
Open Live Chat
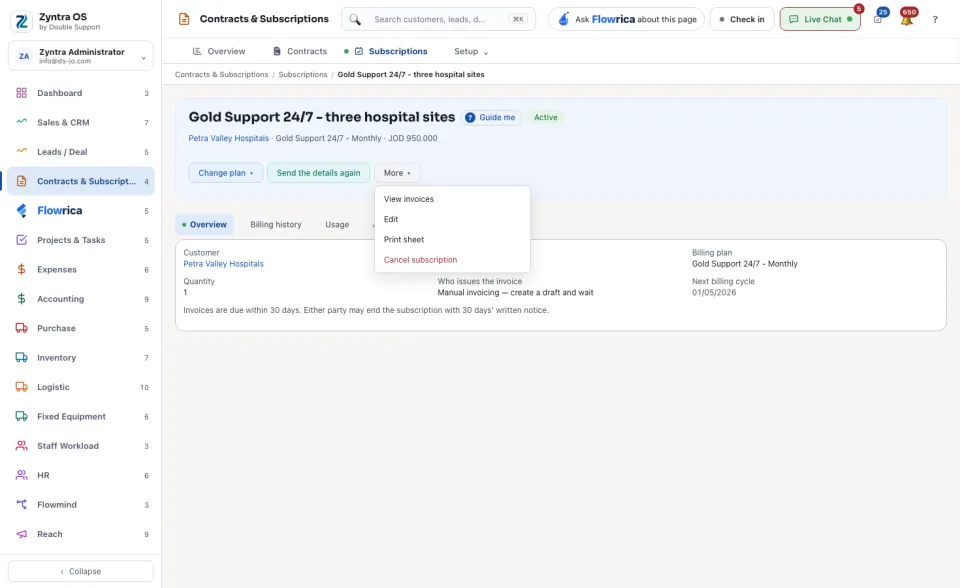click(820, 20)
